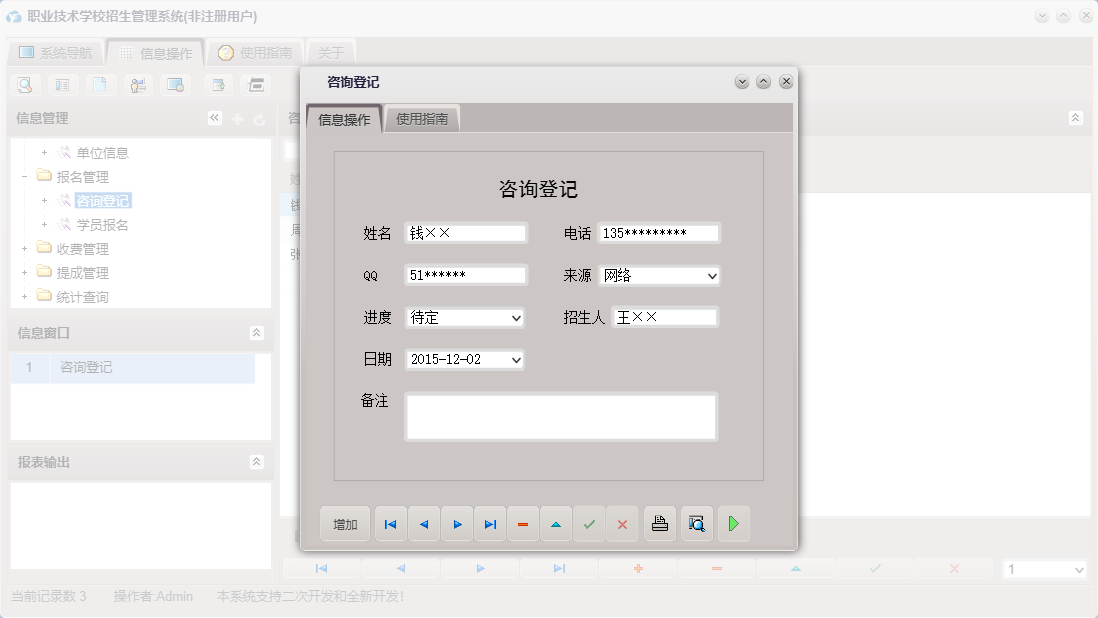Image resolution: width=1098 pixels, height=618 pixels.
Task: Click the search magnifier icon in the main toolbar
Action: (x=23, y=85)
